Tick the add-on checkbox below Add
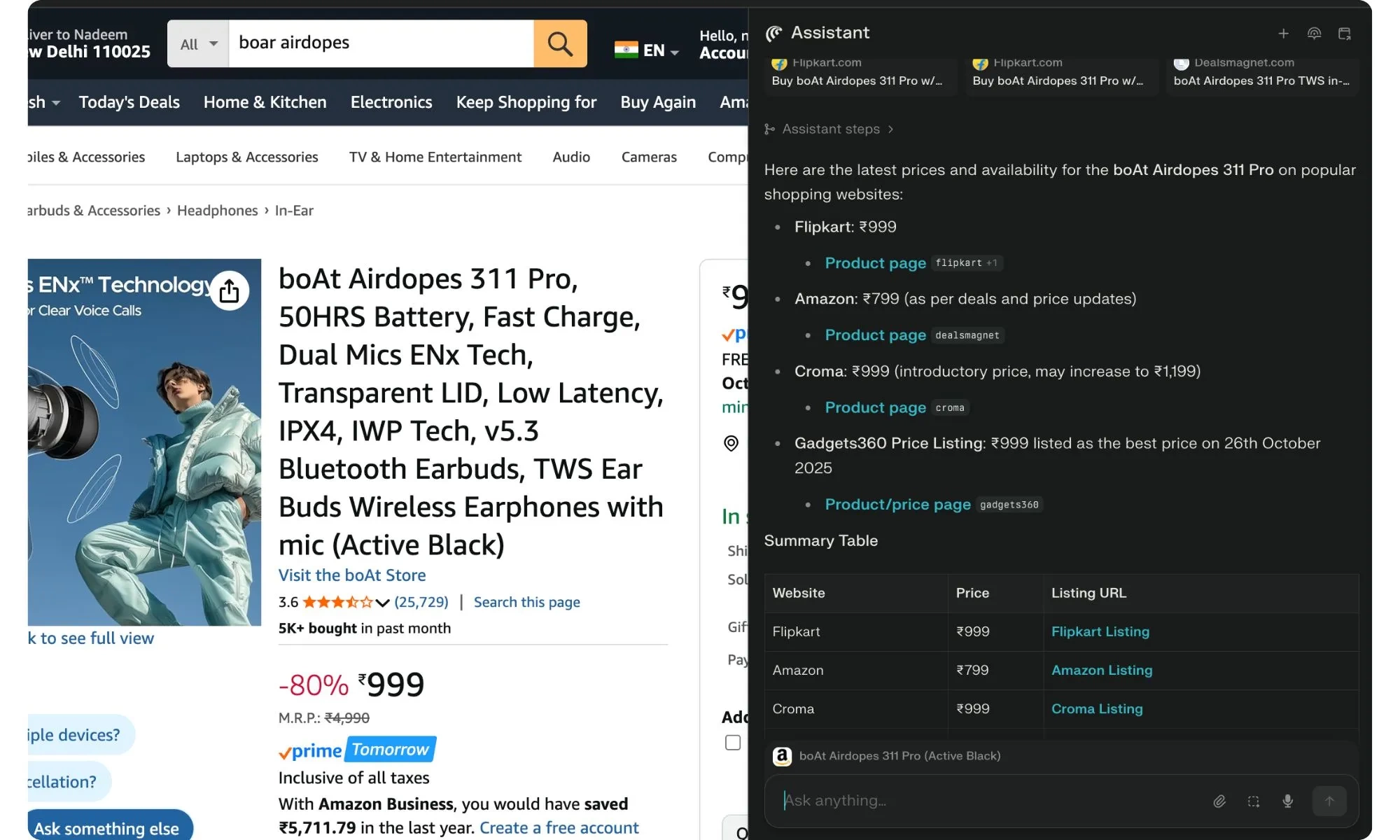Viewport: 1400px width, 840px height. [733, 742]
